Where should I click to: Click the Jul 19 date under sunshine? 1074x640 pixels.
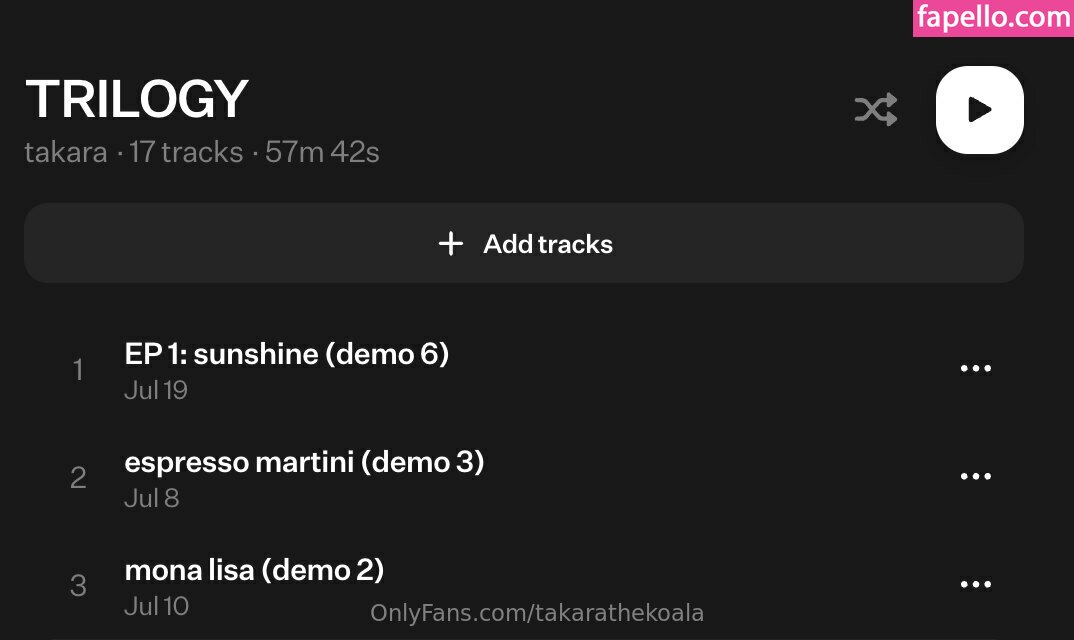click(156, 391)
